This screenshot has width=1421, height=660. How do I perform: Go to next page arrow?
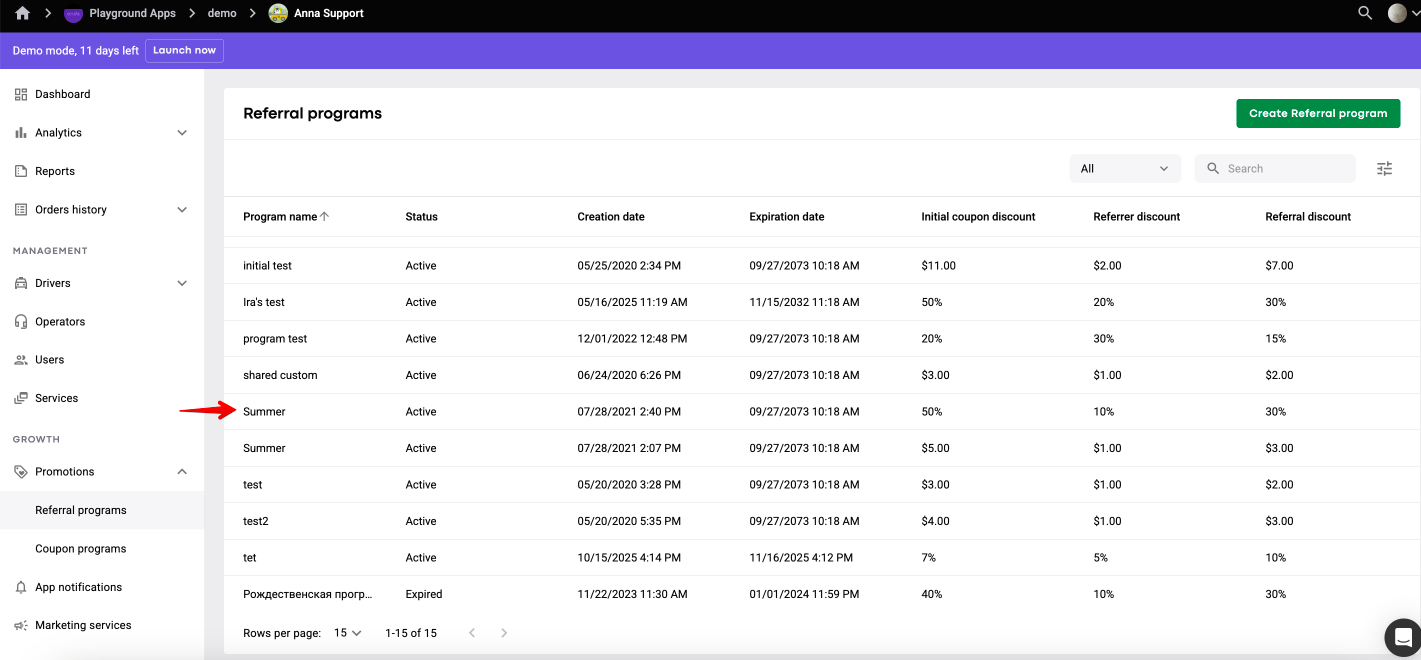point(504,633)
